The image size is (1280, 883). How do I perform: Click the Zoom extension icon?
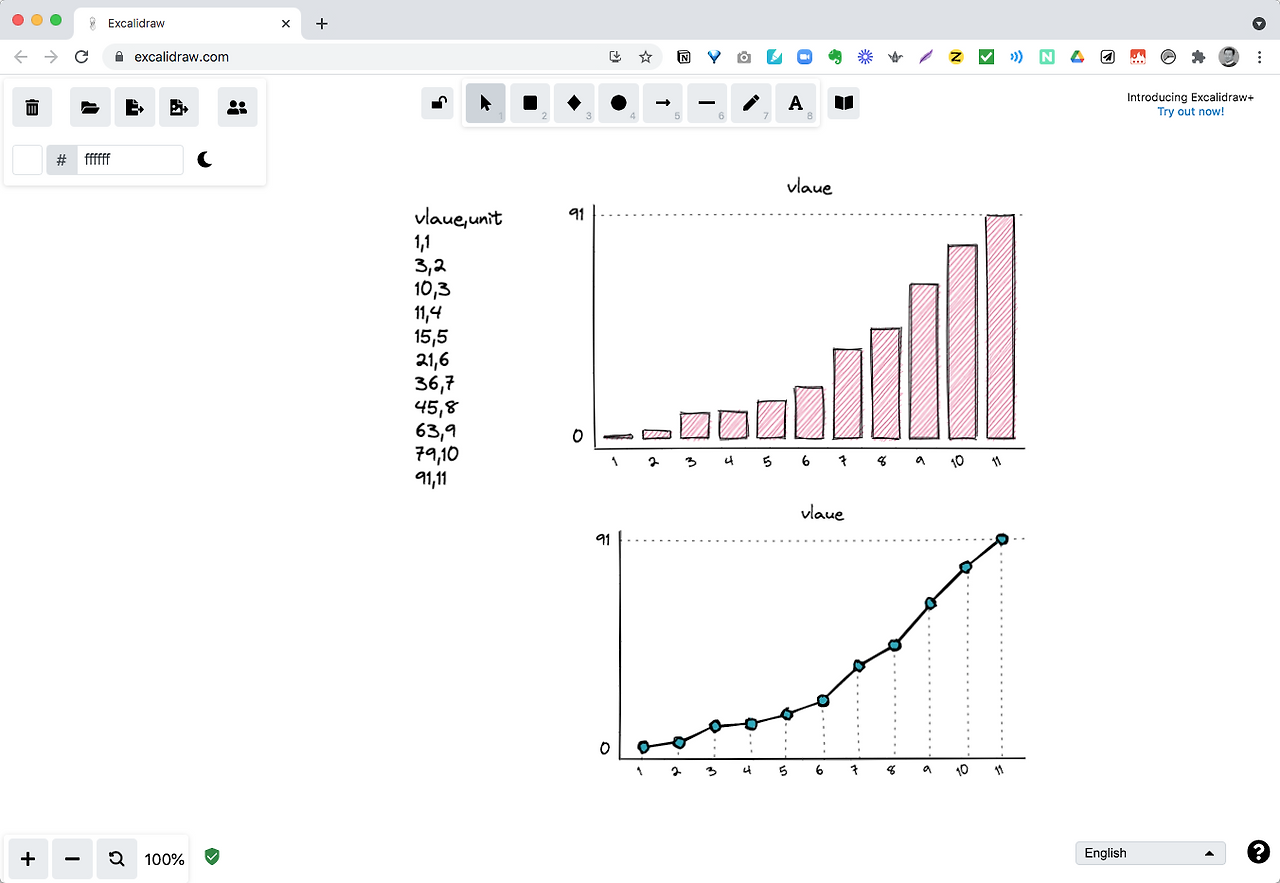coord(804,57)
